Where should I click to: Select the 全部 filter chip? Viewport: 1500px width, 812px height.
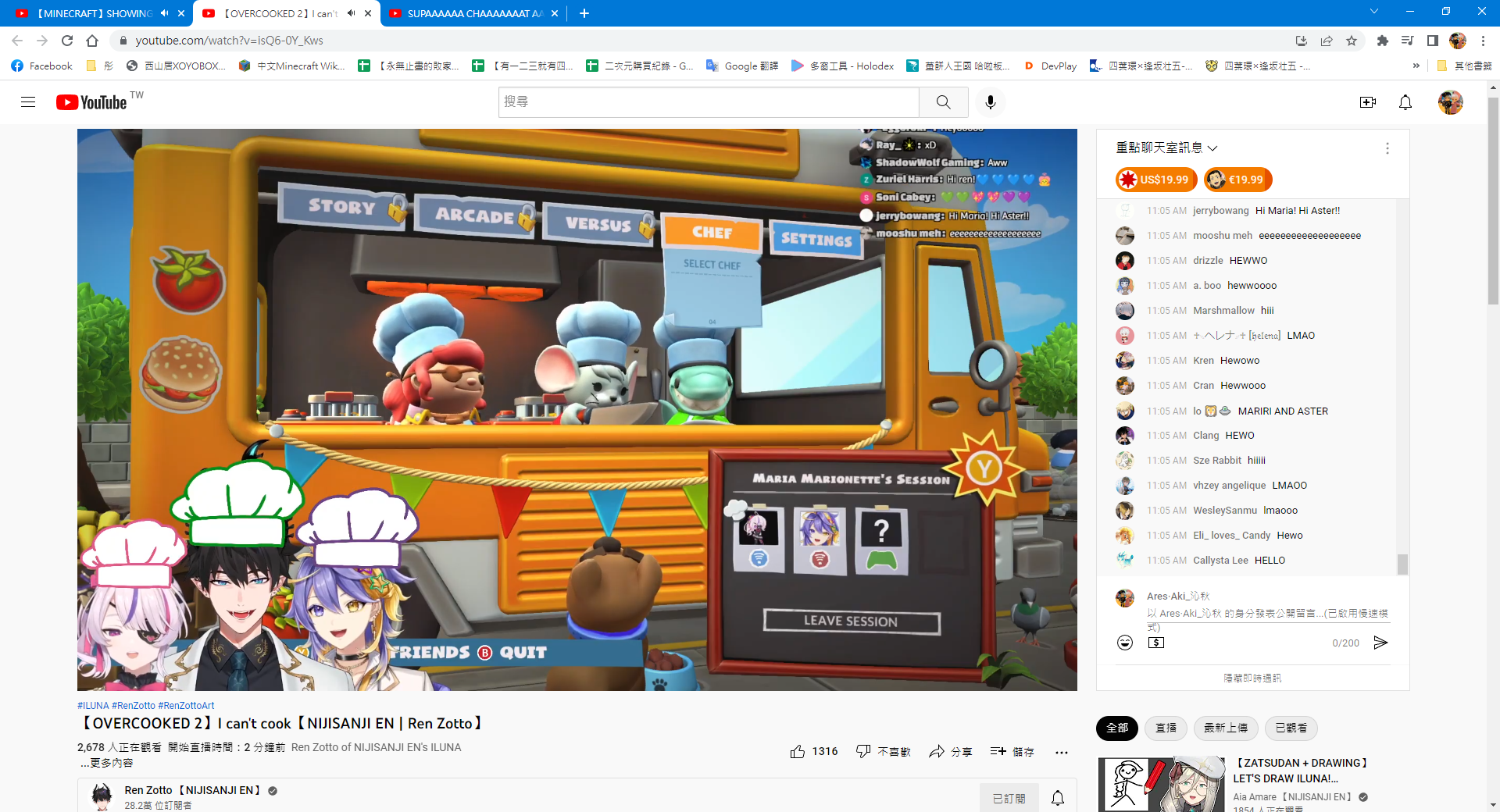pyautogui.click(x=1117, y=728)
